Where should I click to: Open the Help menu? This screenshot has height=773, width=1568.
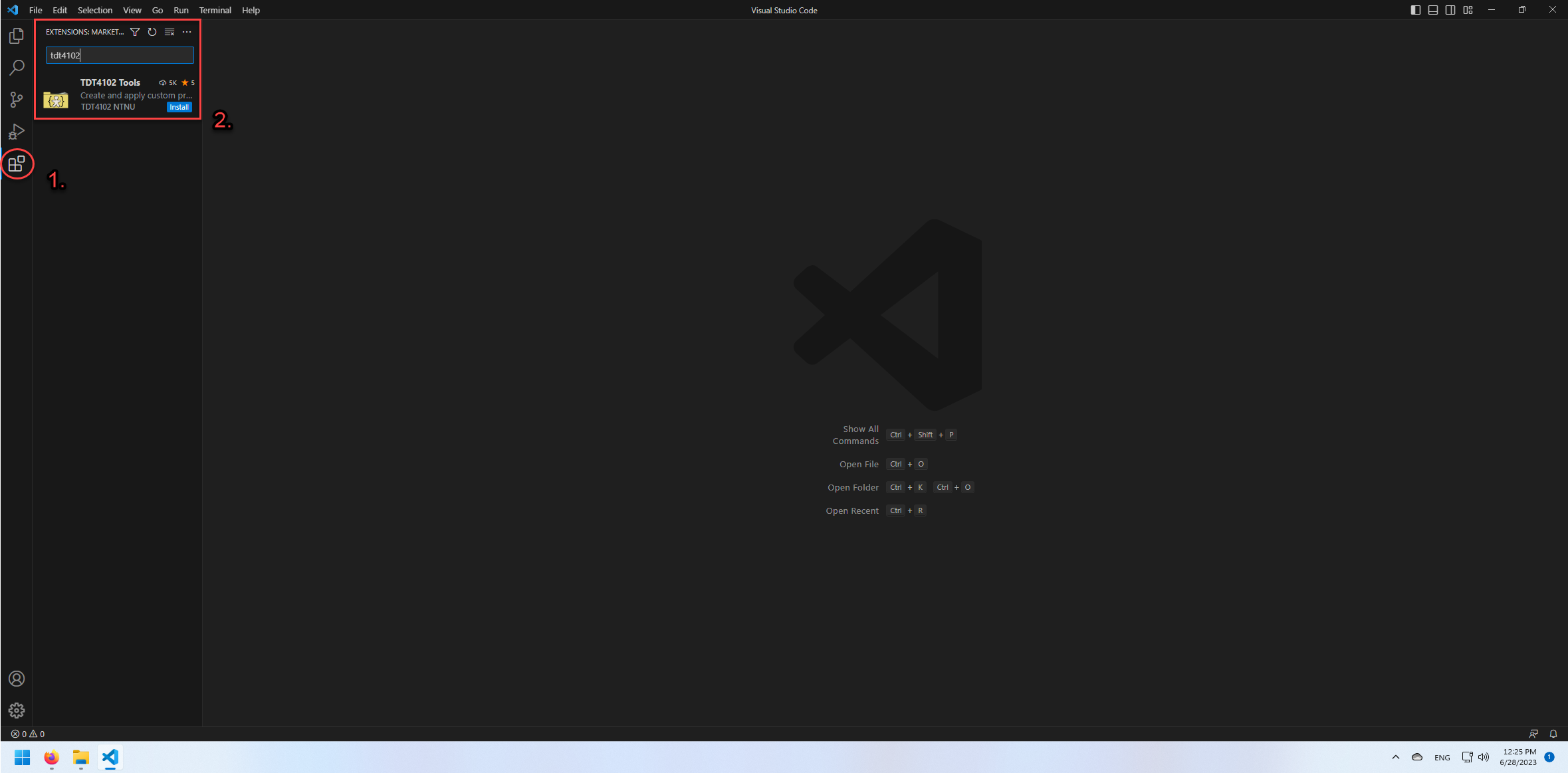[x=251, y=10]
